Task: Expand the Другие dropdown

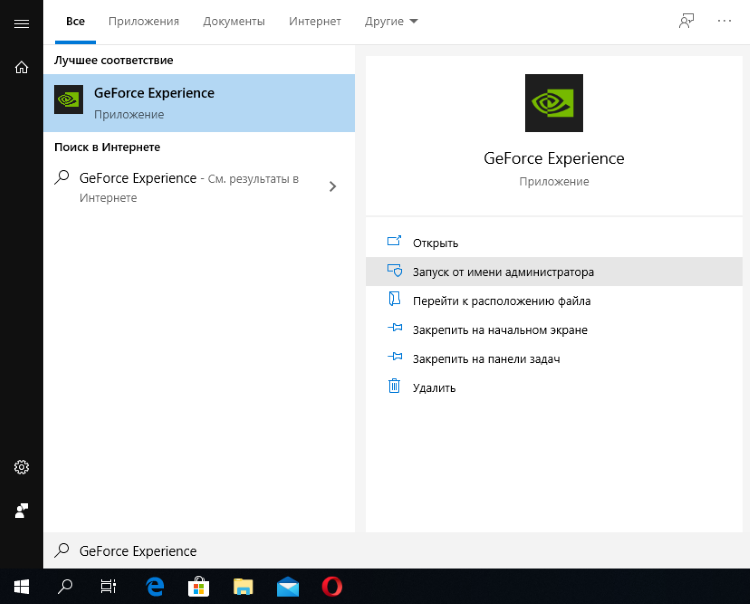Action: [391, 22]
